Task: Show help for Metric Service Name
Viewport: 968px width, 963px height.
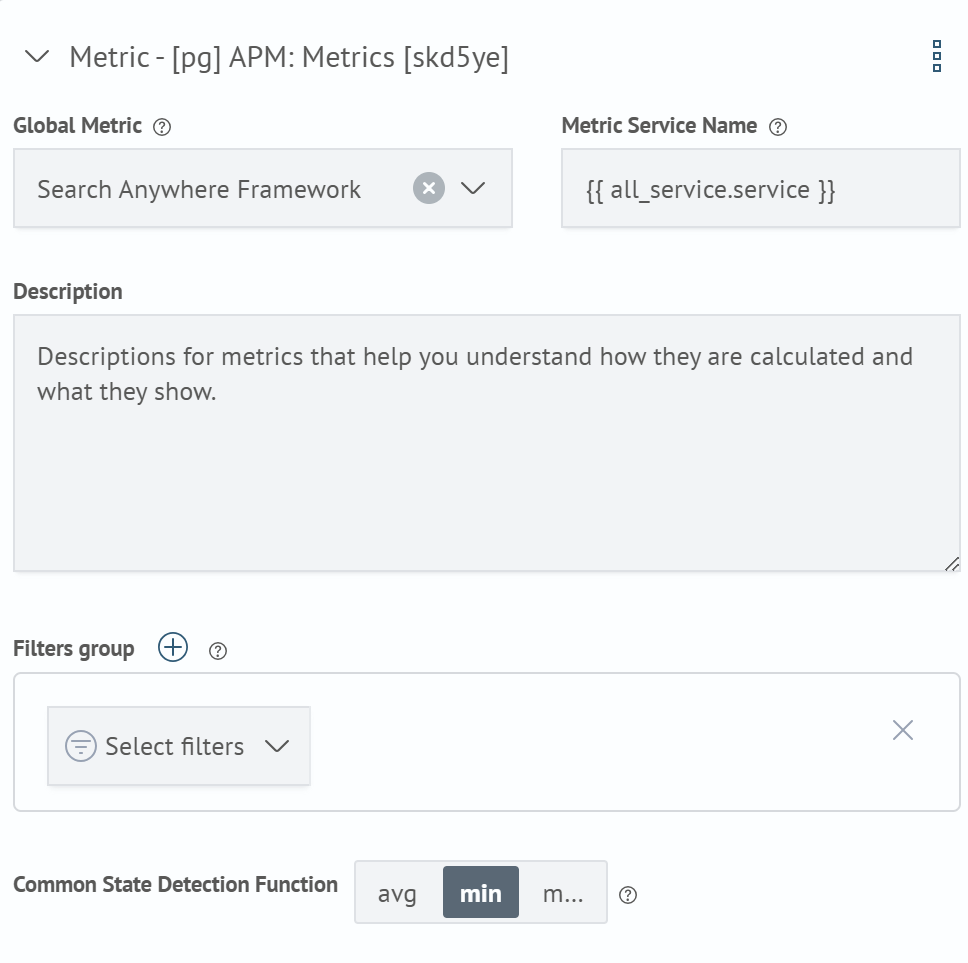Action: (x=777, y=127)
